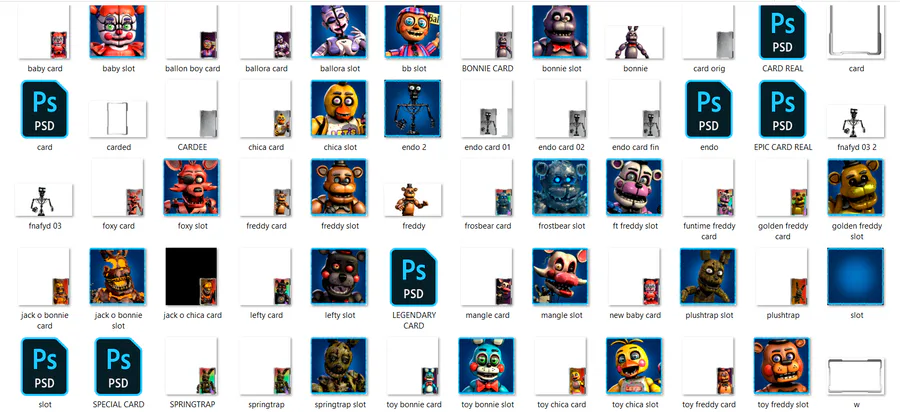
Task: Click the 'frosbear card' file name
Action: pos(487,226)
